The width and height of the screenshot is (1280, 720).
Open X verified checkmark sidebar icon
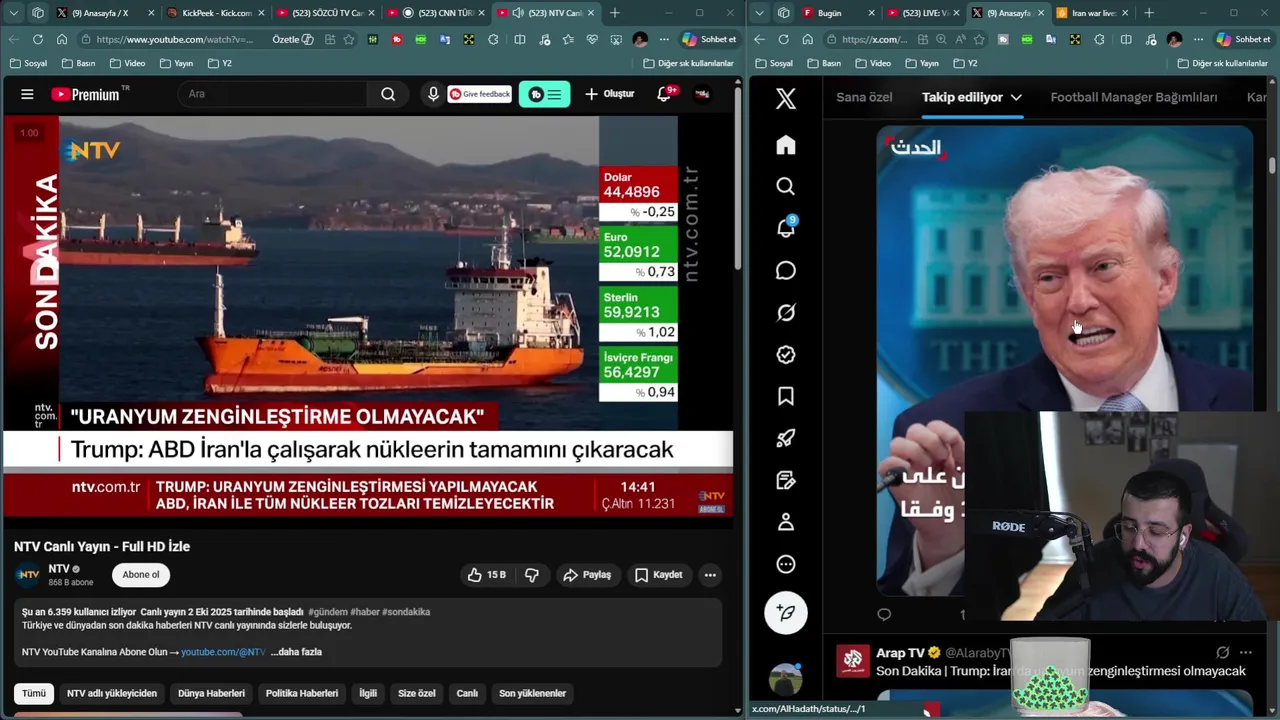tap(786, 355)
